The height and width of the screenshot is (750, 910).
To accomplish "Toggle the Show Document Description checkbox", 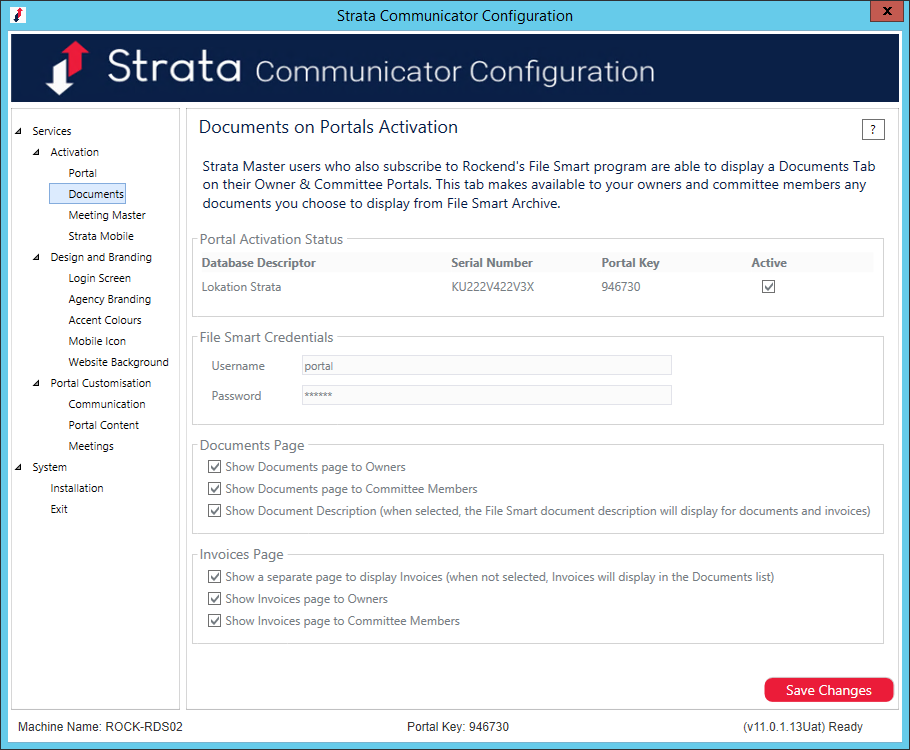I will point(215,511).
